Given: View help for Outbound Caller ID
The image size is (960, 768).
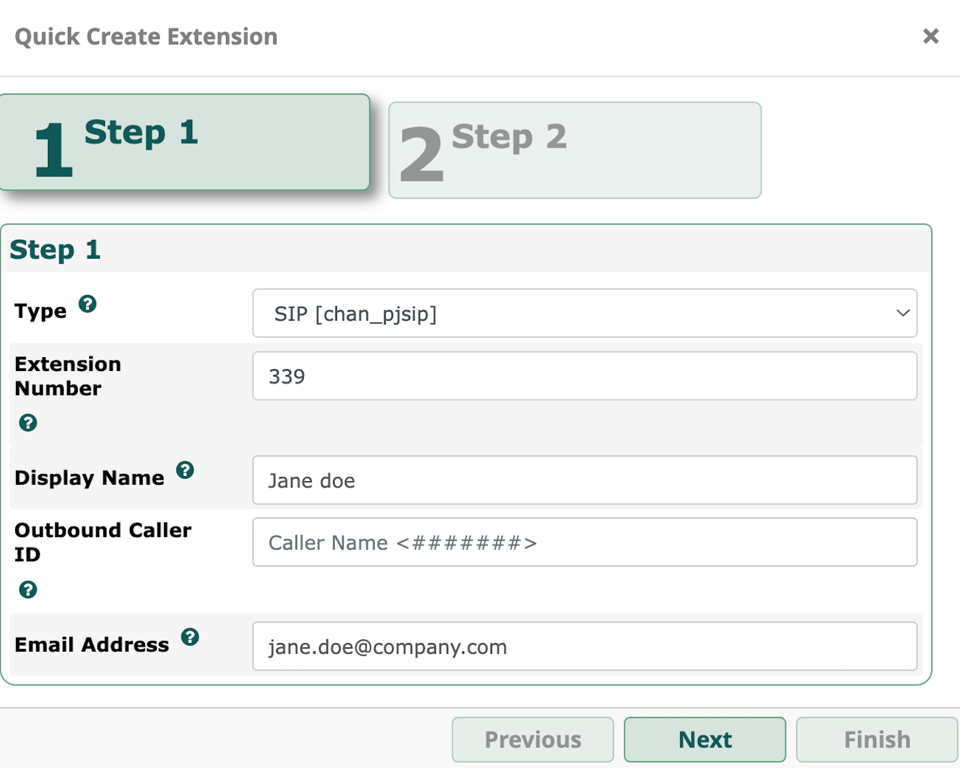Looking at the screenshot, I should [27, 590].
